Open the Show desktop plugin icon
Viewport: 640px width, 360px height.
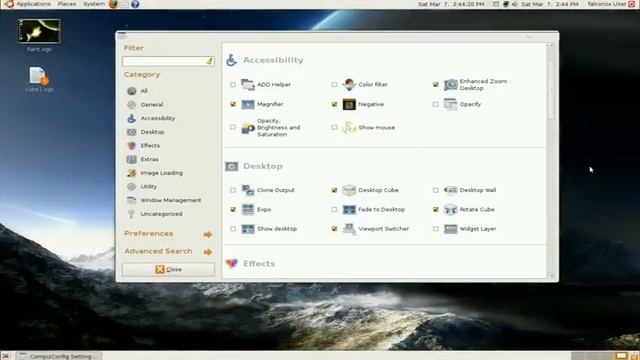(248, 229)
